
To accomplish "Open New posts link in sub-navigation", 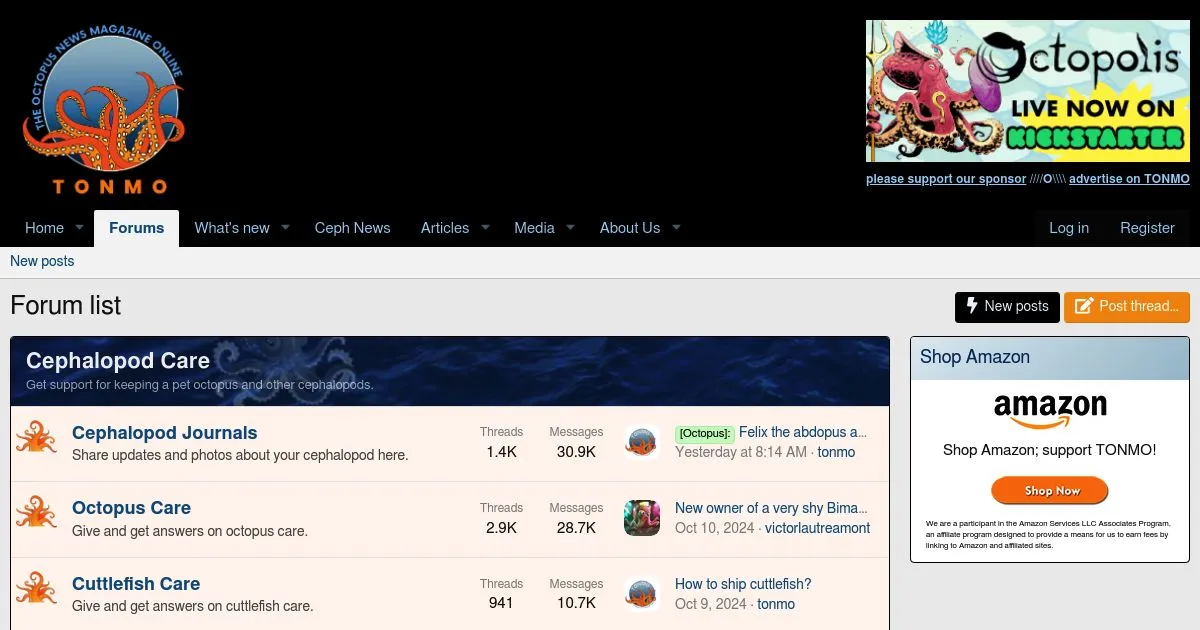I will 42,261.
